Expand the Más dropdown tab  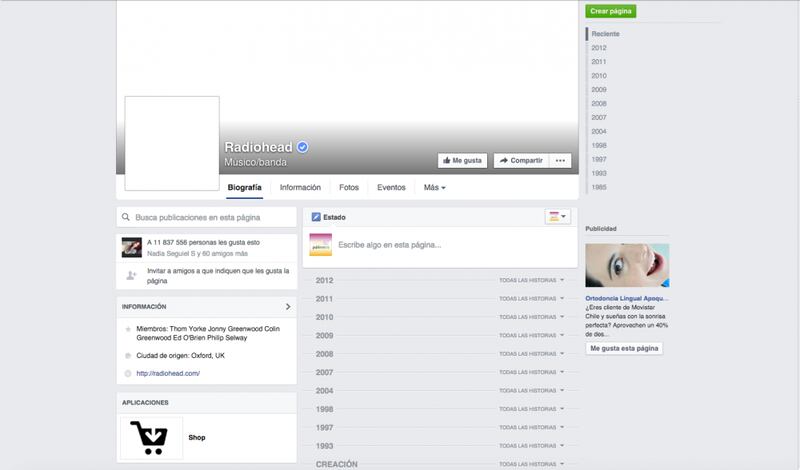[435, 187]
